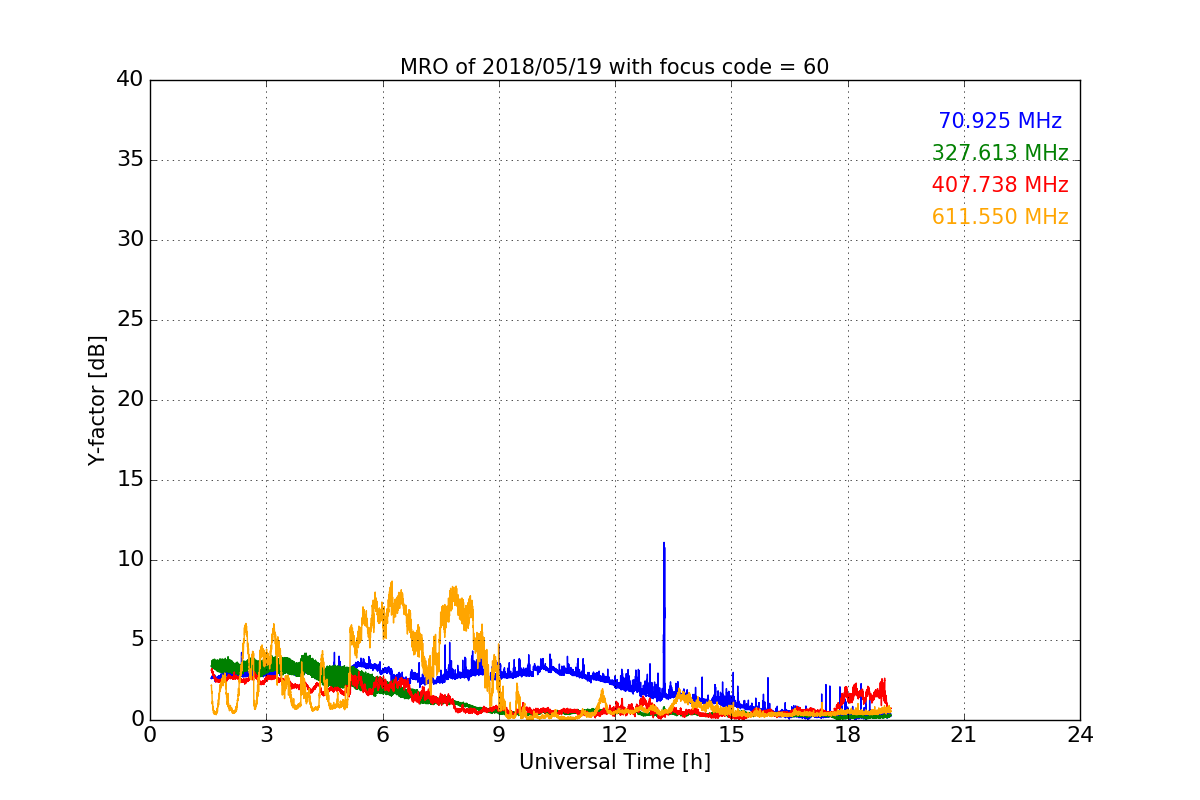Click the x-axis tick label 24
This screenshot has height=800, width=1200.
(x=1080, y=734)
